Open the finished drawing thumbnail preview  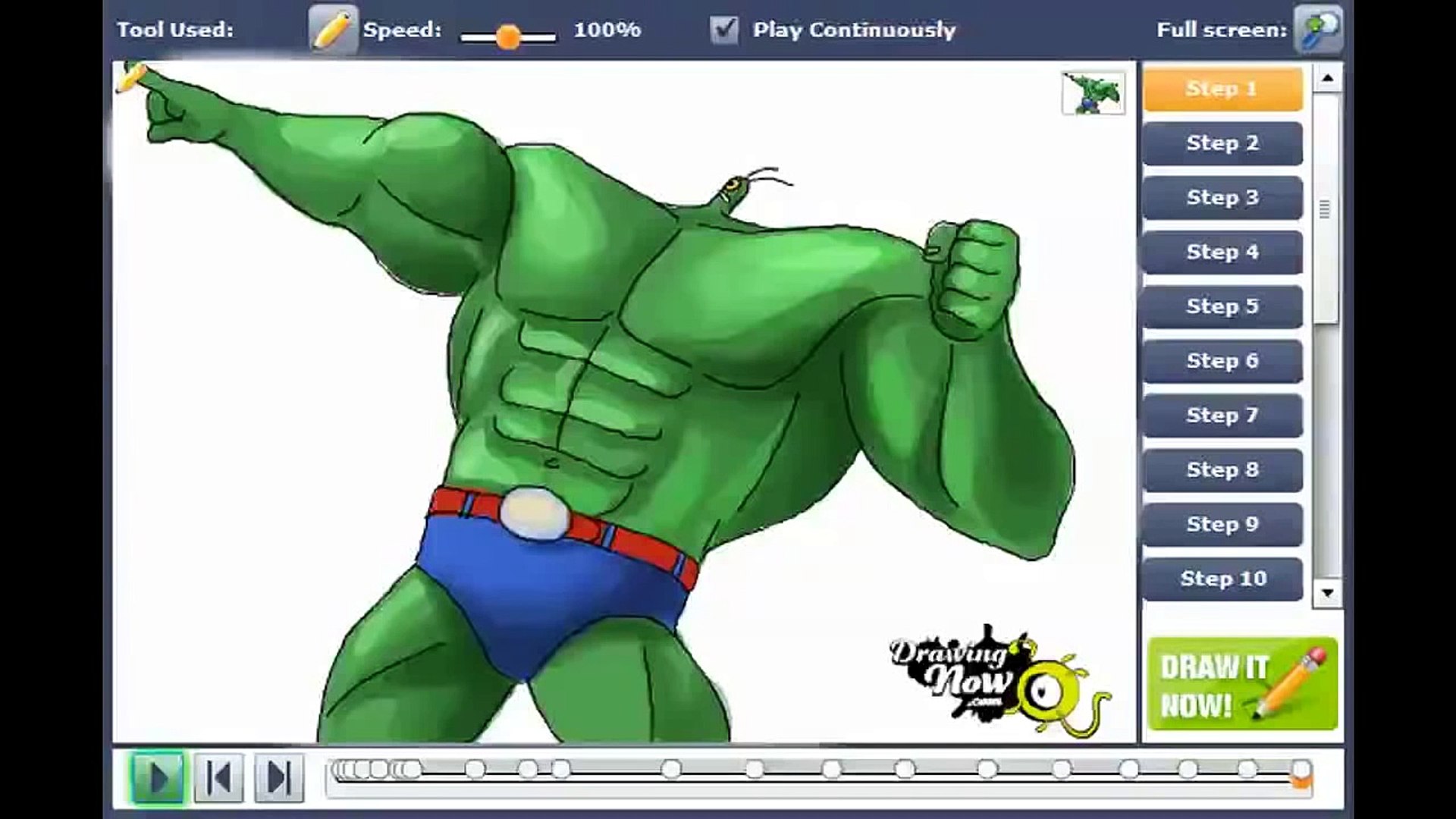pyautogui.click(x=1094, y=93)
